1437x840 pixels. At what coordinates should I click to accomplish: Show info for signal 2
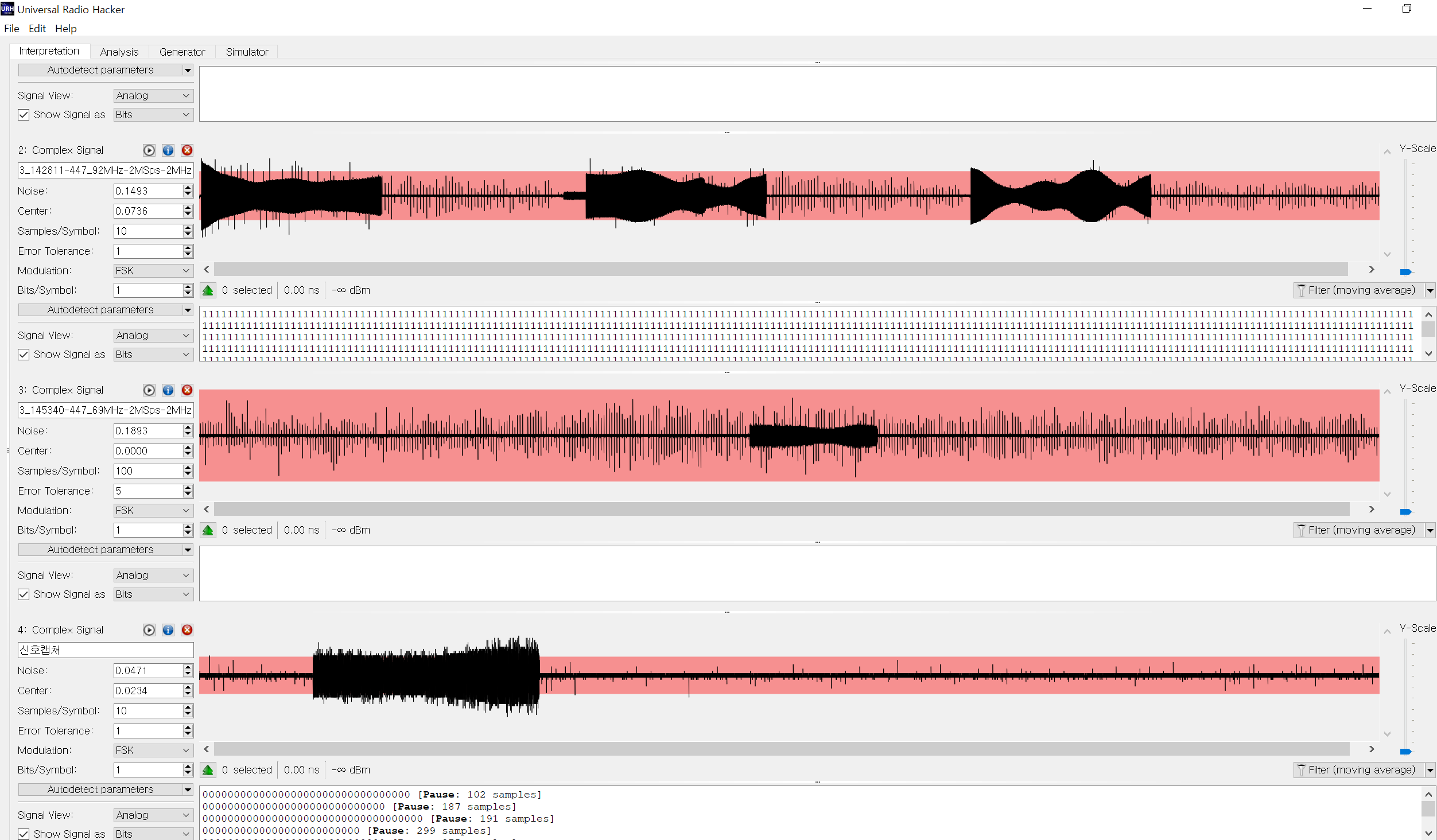pos(168,150)
